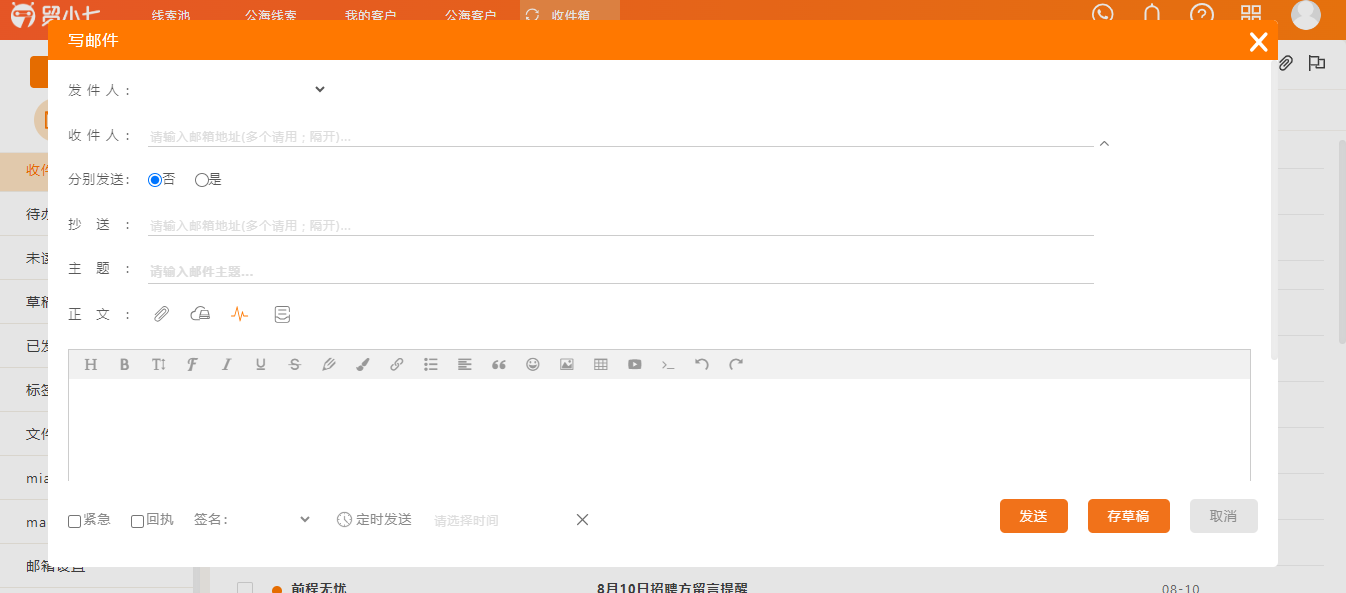The image size is (1346, 593).
Task: Redo the last edit
Action: point(736,365)
